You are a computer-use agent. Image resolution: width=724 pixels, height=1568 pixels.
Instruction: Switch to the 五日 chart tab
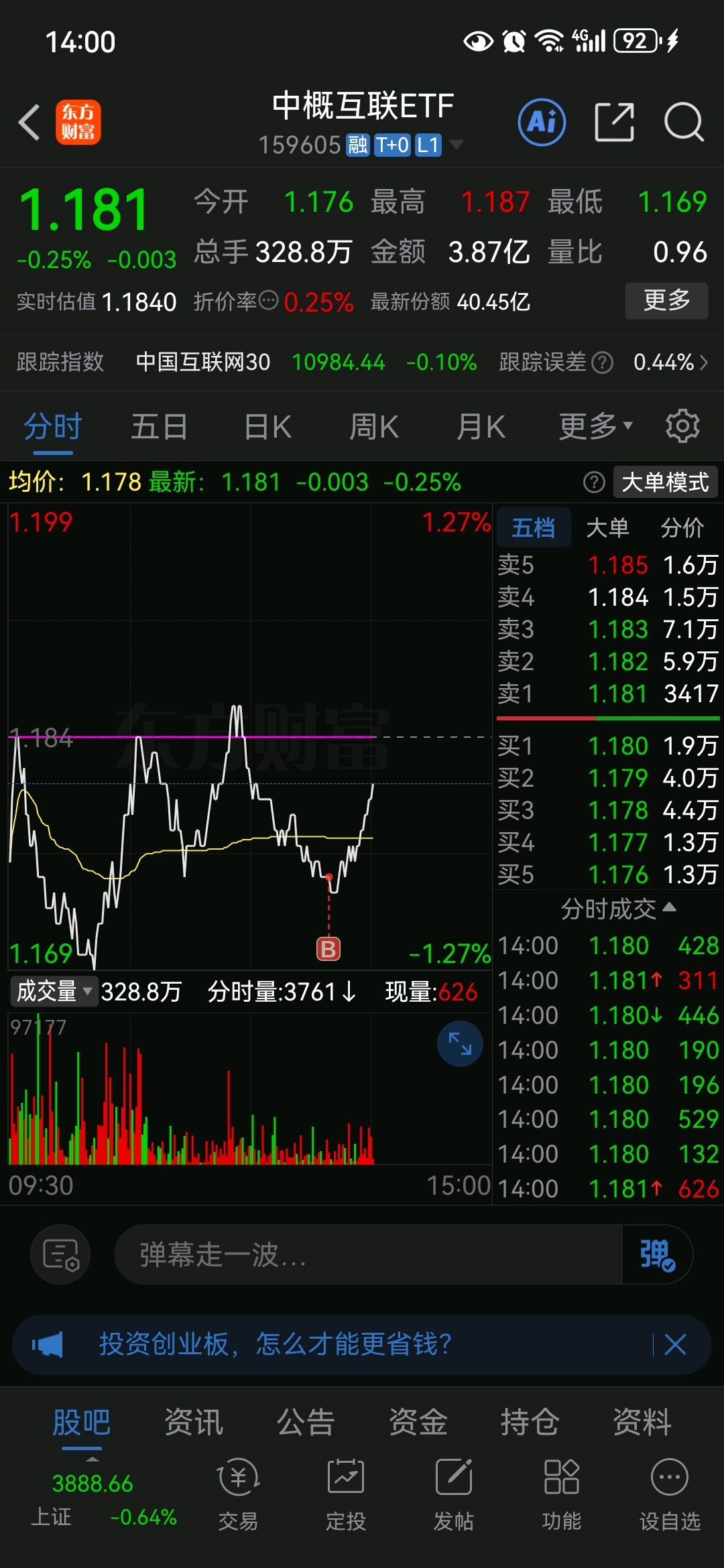(x=159, y=427)
